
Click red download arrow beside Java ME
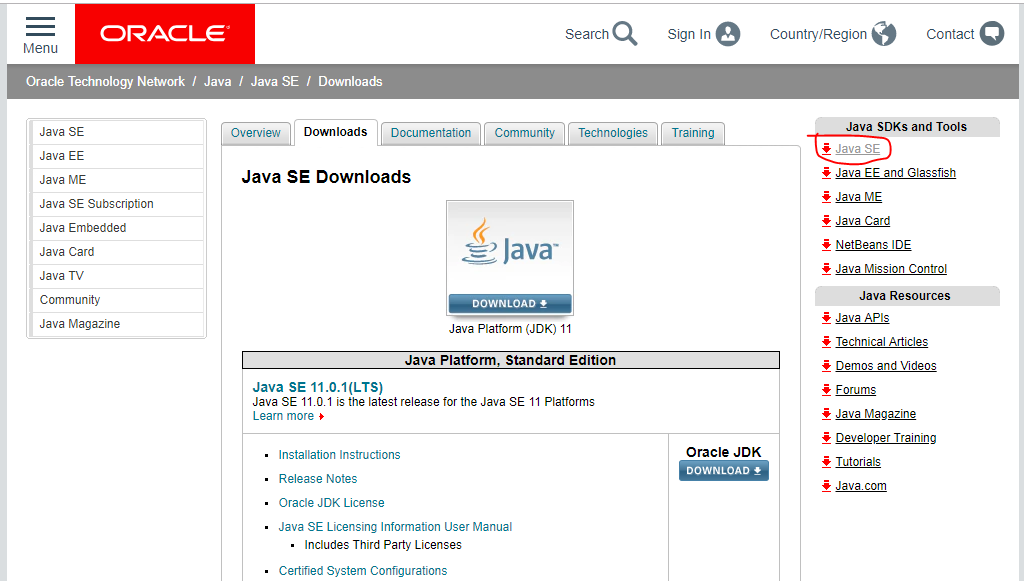tap(826, 197)
